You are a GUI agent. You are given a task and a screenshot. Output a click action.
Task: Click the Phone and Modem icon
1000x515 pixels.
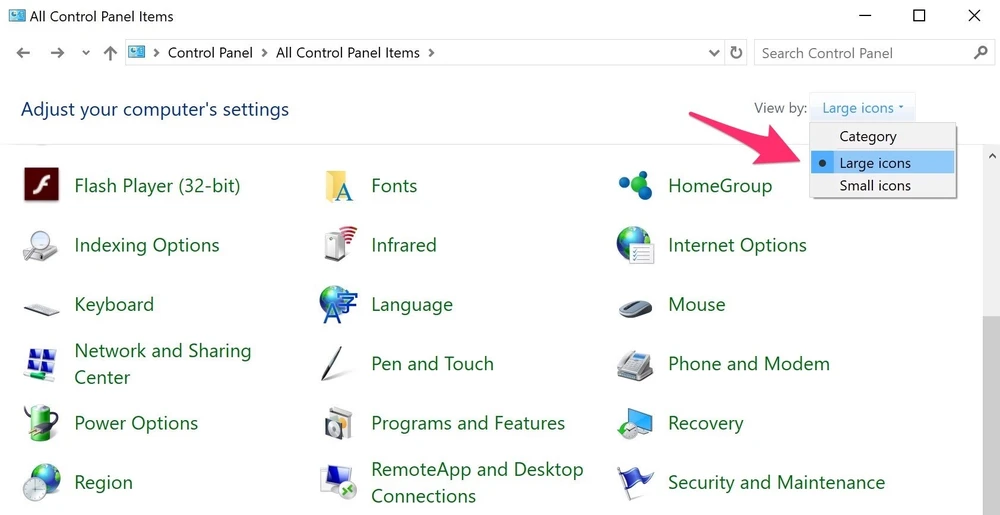pos(635,364)
